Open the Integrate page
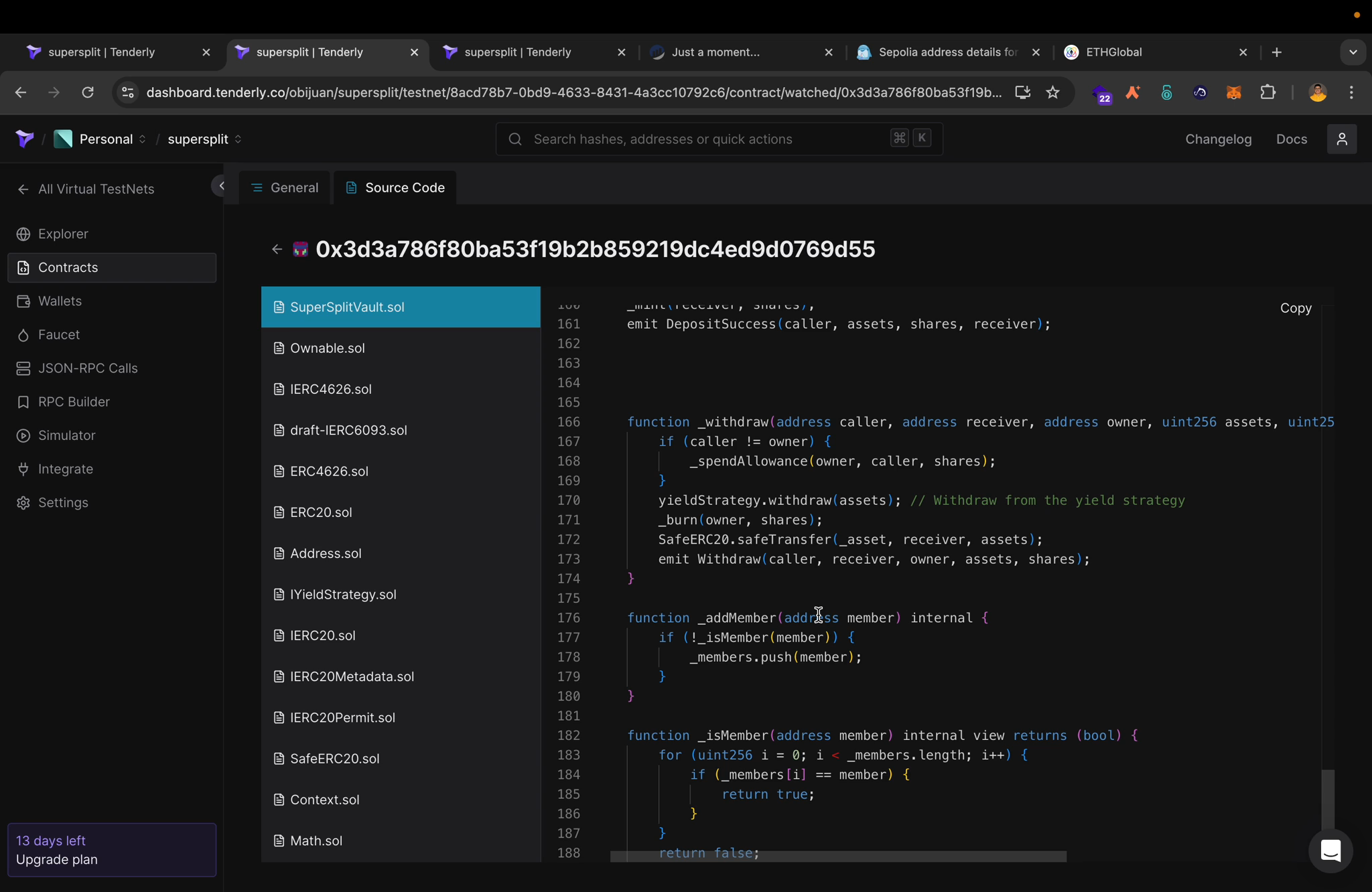Screen dimensions: 1372x892 (111, 469)
